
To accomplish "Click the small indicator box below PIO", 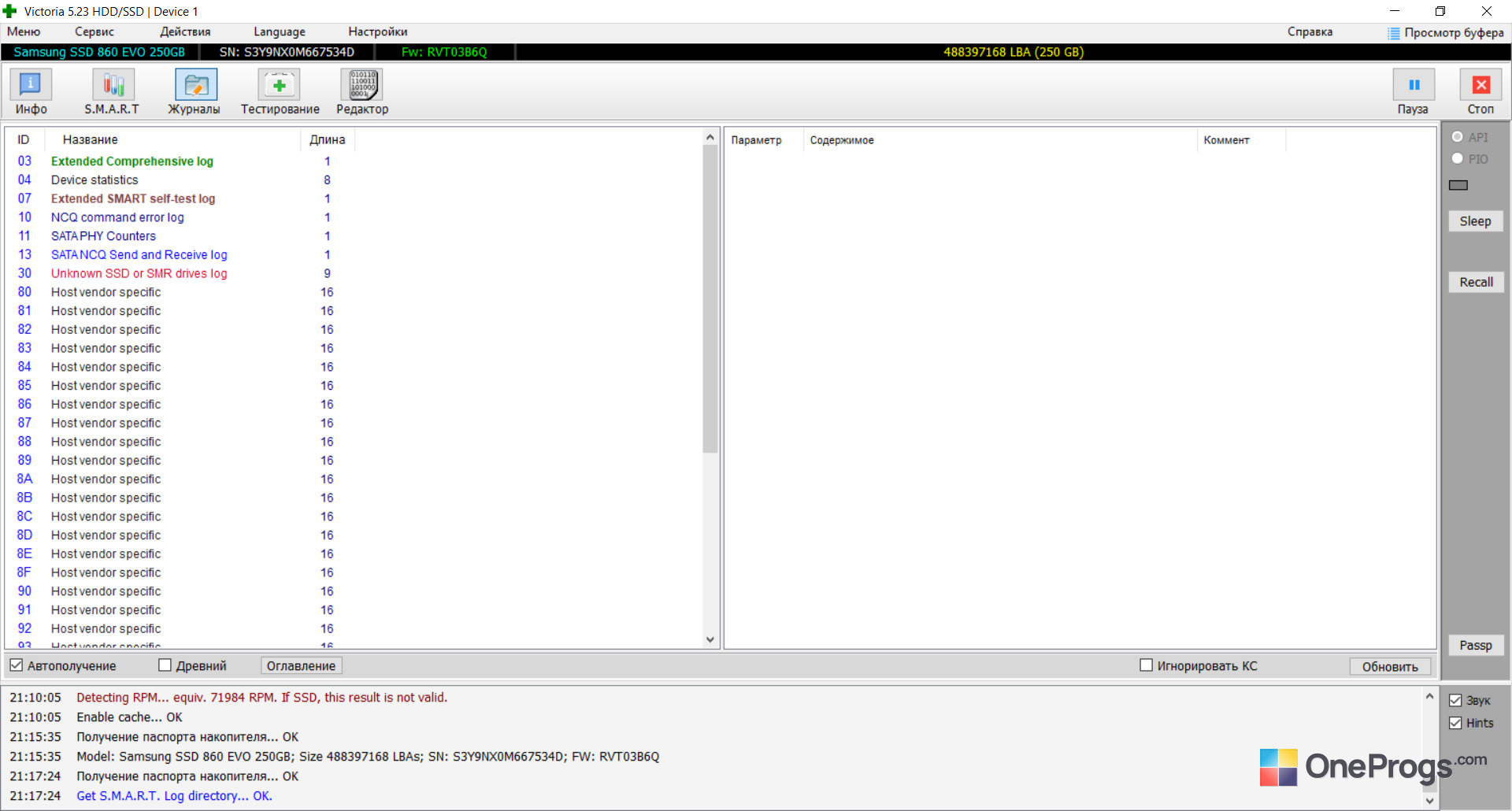I will tap(1458, 185).
